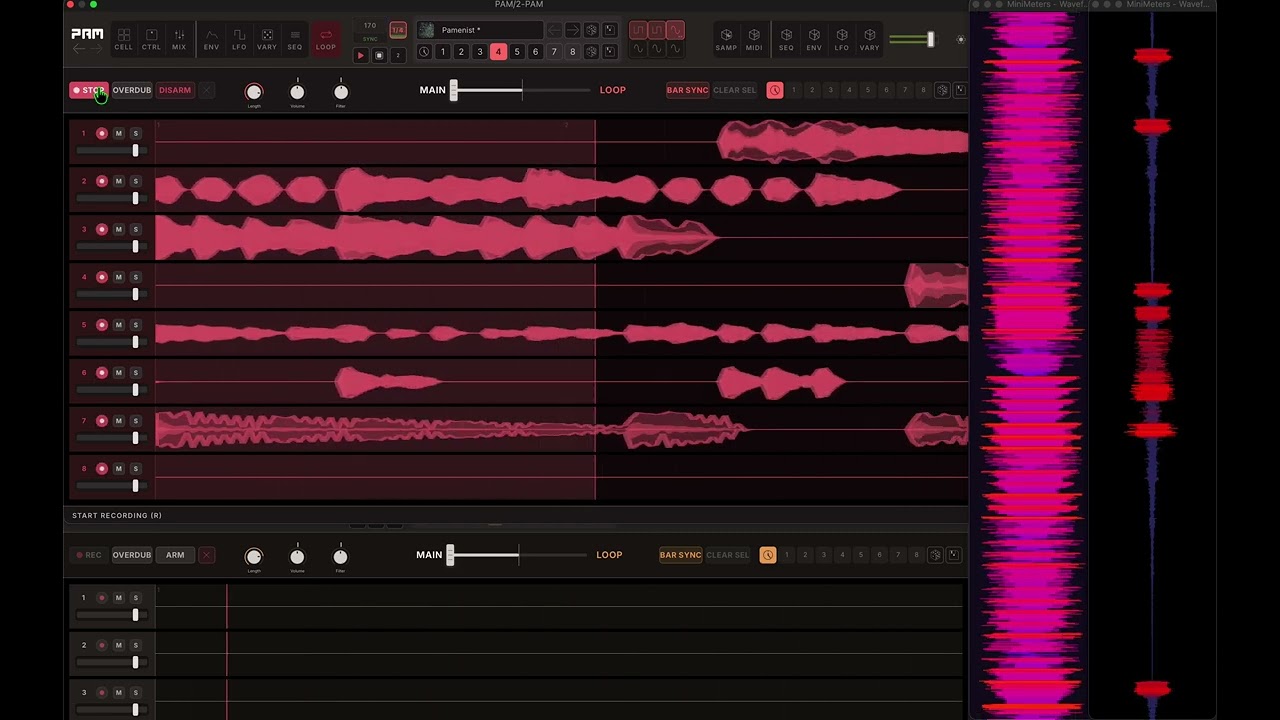Image resolution: width=1280 pixels, height=720 pixels.
Task: Open the SAMP module
Action: coord(726,39)
